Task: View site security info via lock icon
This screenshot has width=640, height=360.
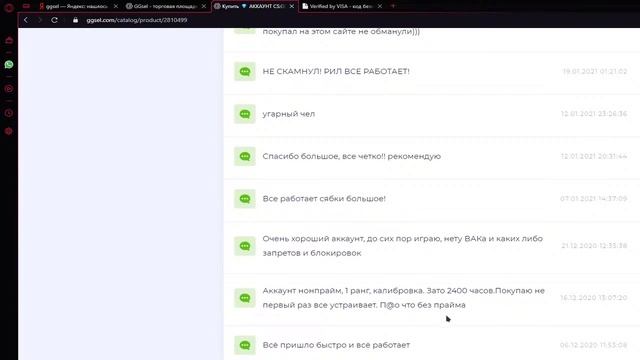Action: point(75,20)
